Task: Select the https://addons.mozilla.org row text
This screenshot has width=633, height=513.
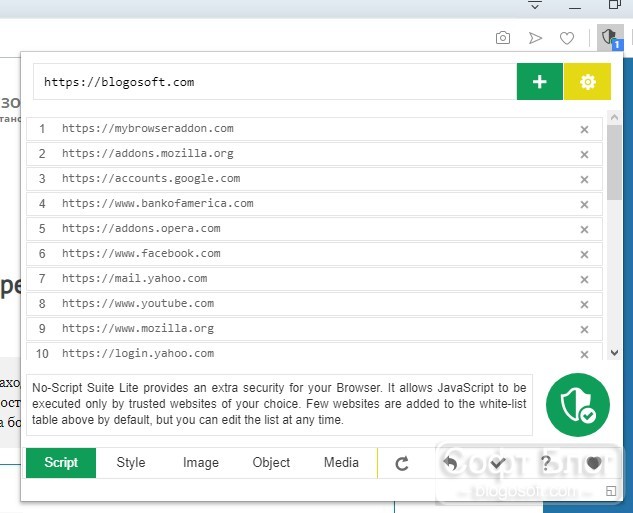Action: tap(148, 154)
